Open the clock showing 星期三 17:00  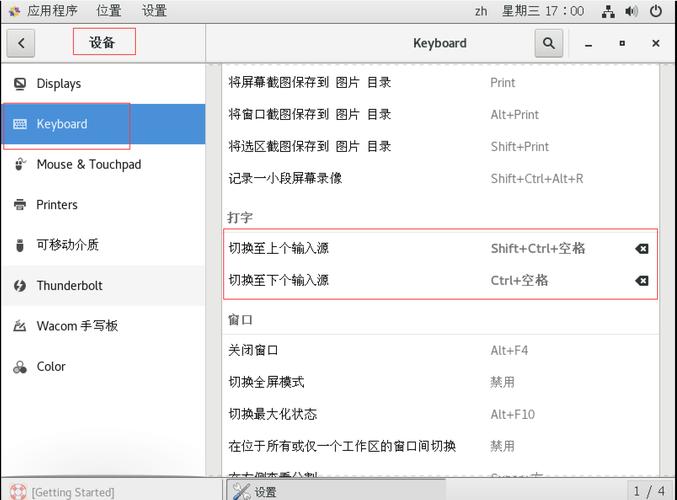543,11
